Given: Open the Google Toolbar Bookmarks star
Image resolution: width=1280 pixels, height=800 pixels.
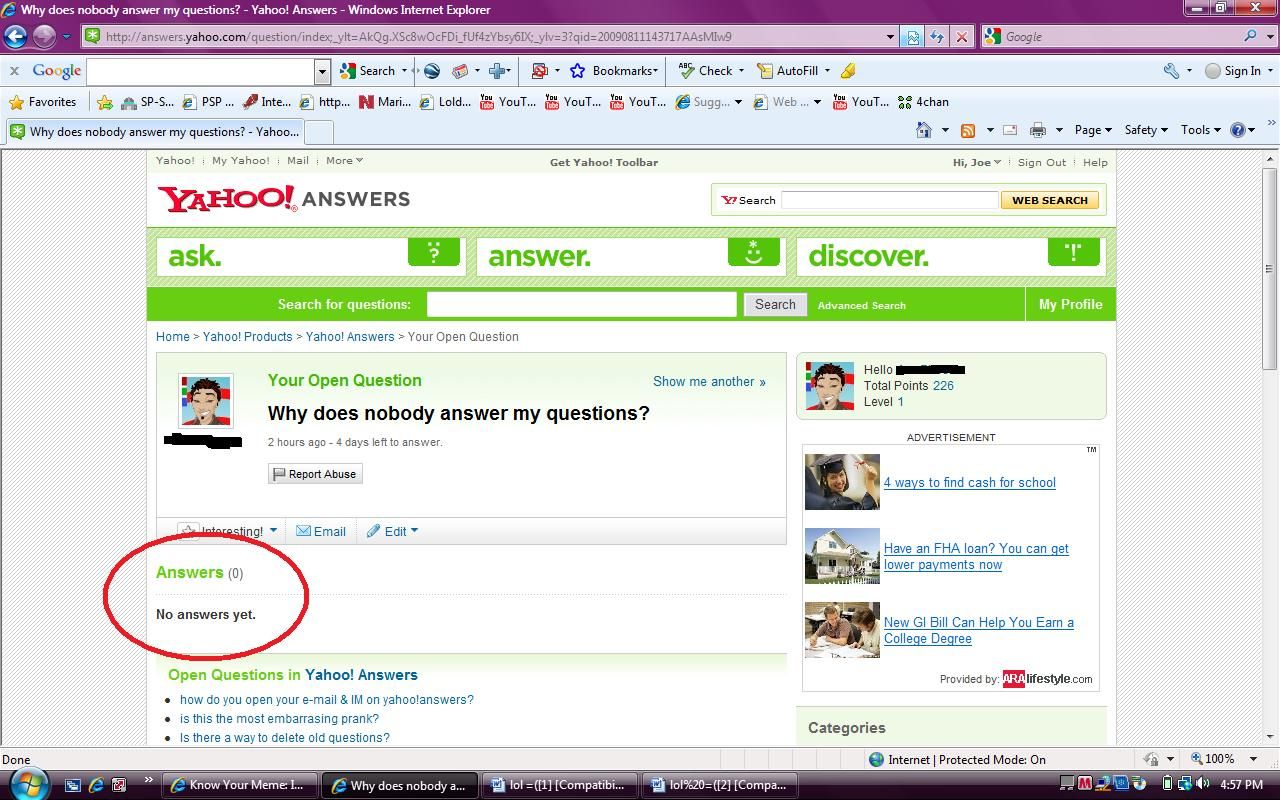Looking at the screenshot, I should 613,71.
